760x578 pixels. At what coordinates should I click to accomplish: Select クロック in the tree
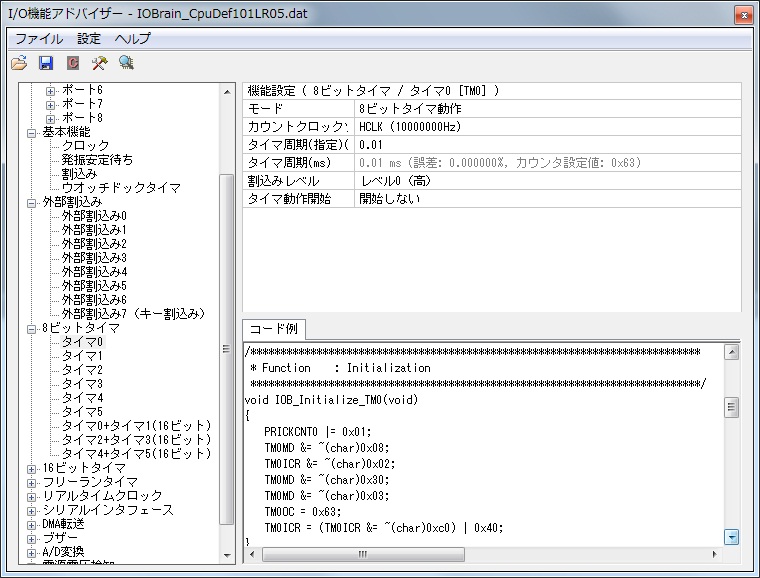[x=85, y=145]
